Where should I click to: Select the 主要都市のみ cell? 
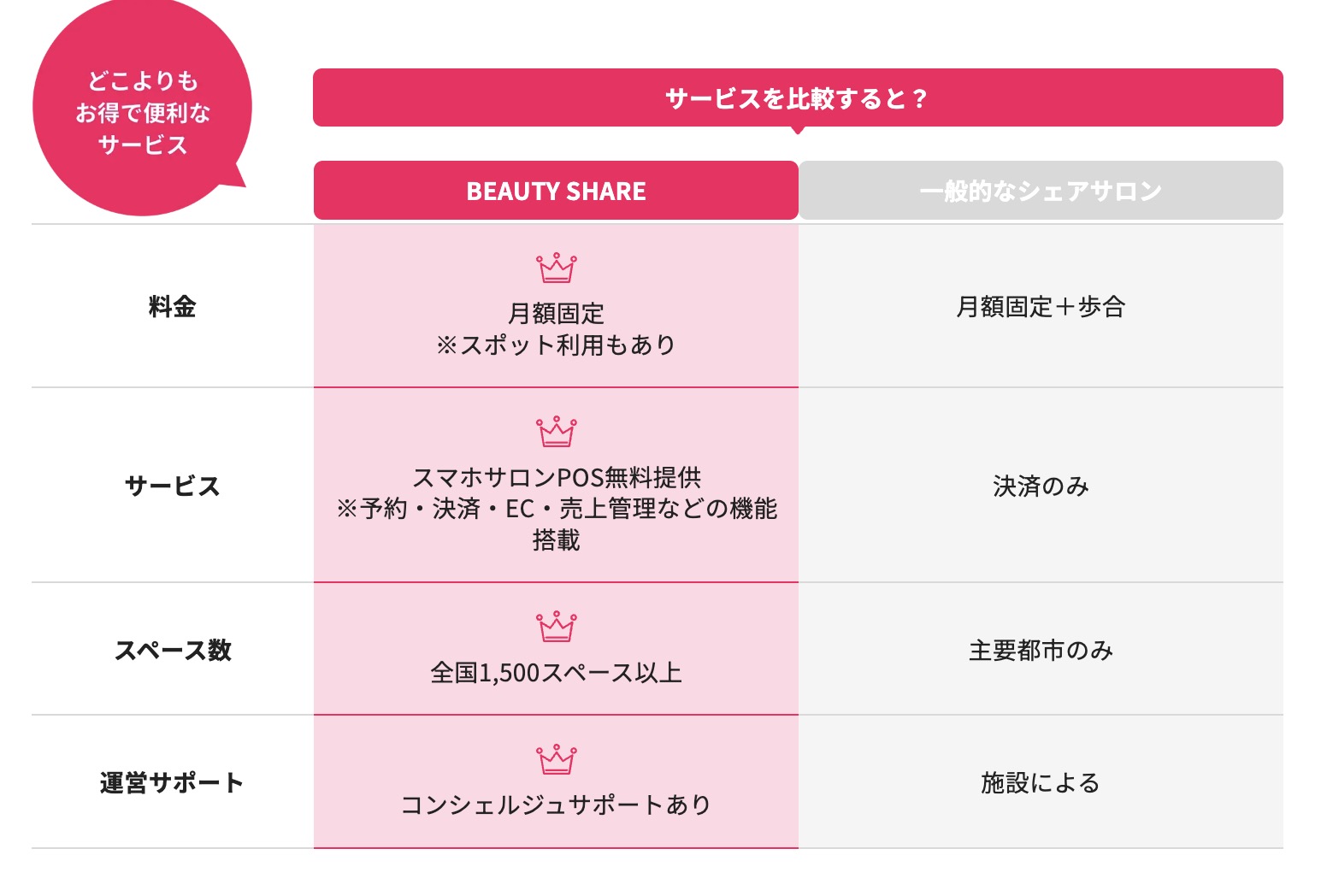[x=1041, y=650]
